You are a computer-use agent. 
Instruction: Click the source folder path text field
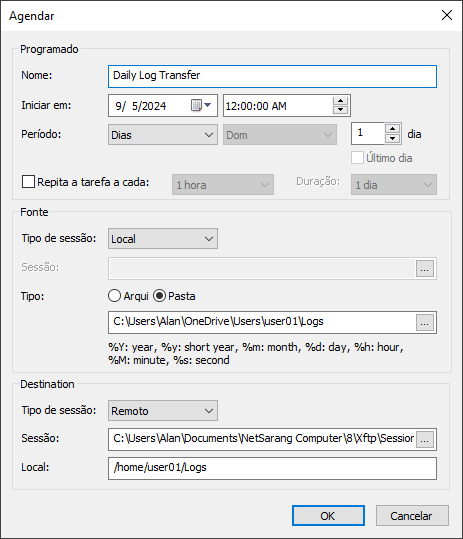262,322
